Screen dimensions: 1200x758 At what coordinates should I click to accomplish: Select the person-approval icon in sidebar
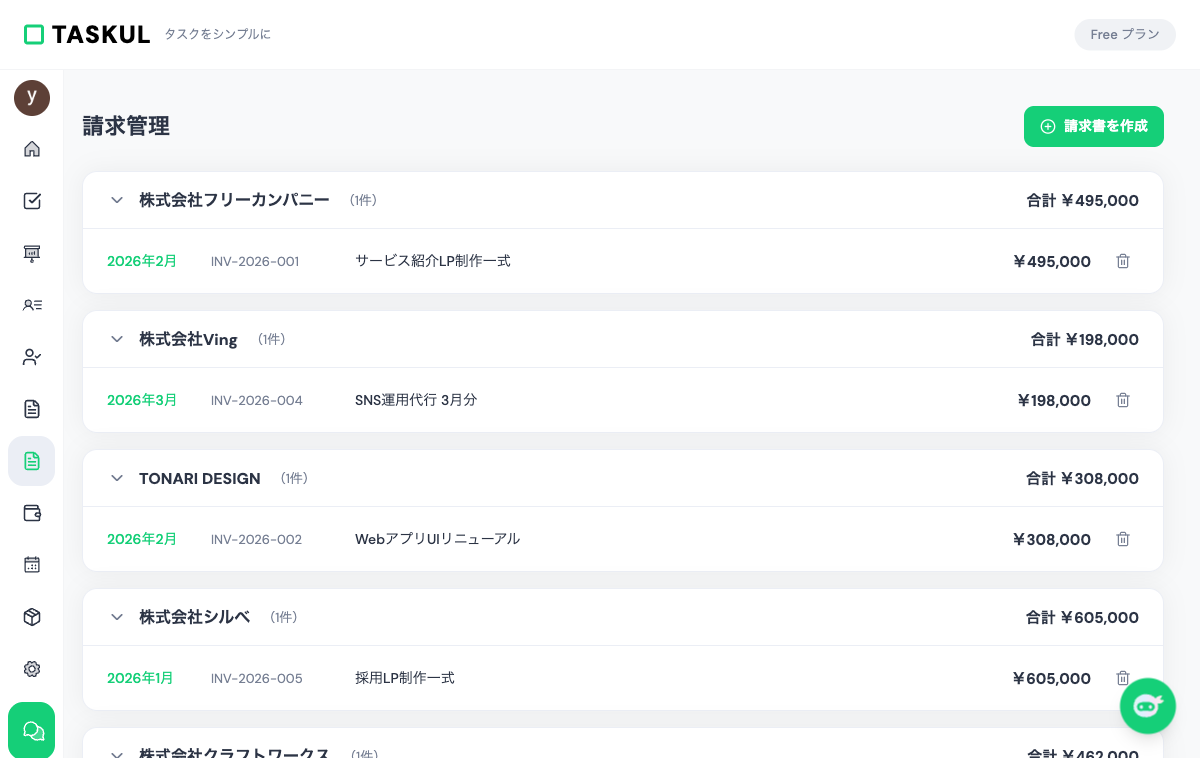(x=32, y=357)
